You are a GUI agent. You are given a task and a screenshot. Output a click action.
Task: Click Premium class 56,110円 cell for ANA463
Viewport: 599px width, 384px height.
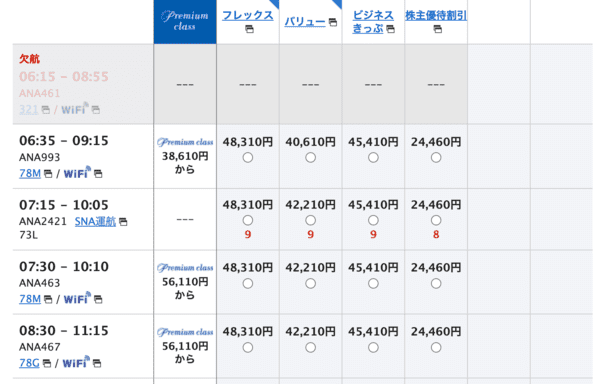pos(185,282)
